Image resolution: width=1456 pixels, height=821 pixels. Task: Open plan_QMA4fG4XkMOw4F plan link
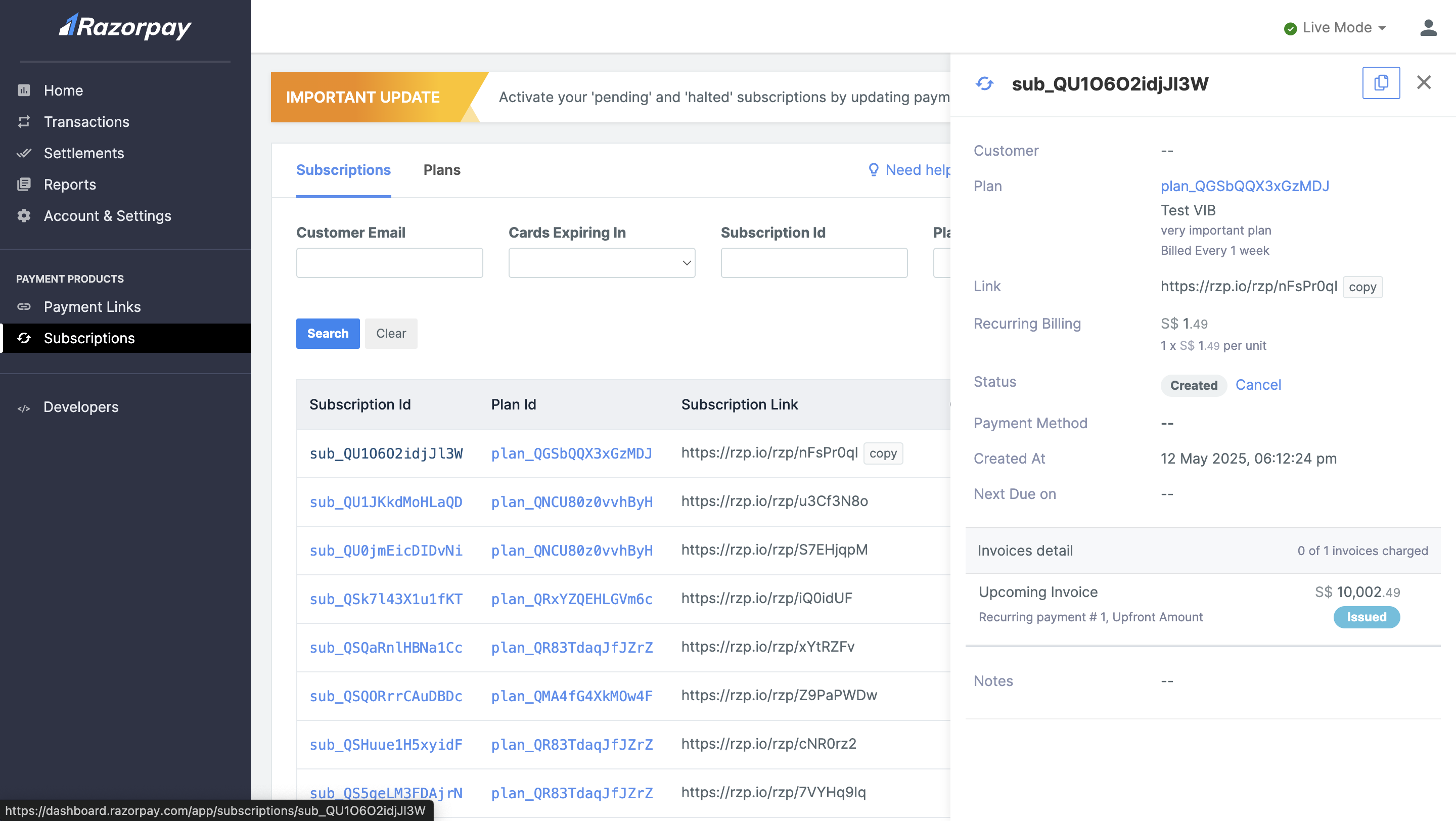572,696
